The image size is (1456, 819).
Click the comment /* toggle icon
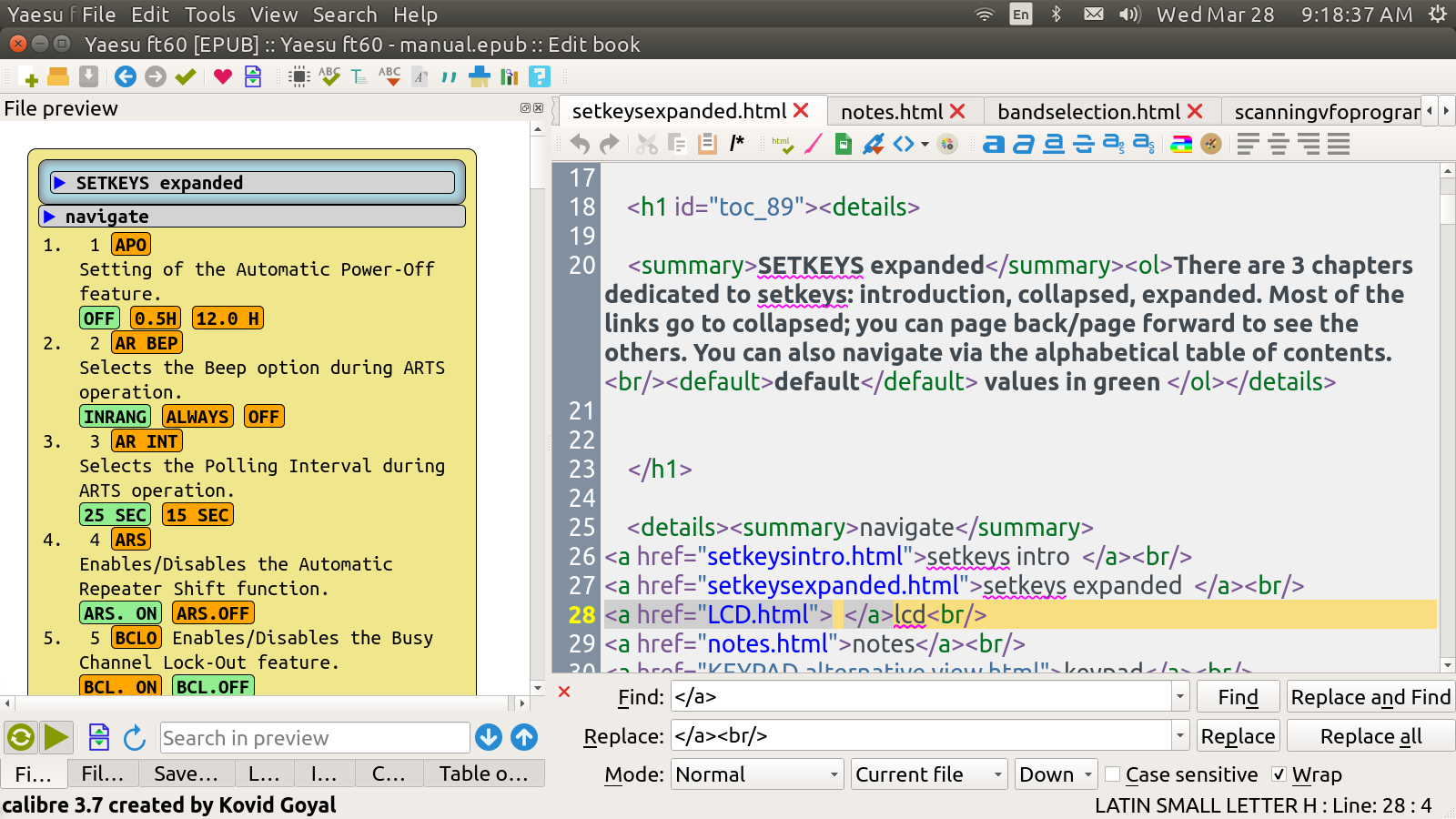click(x=737, y=144)
